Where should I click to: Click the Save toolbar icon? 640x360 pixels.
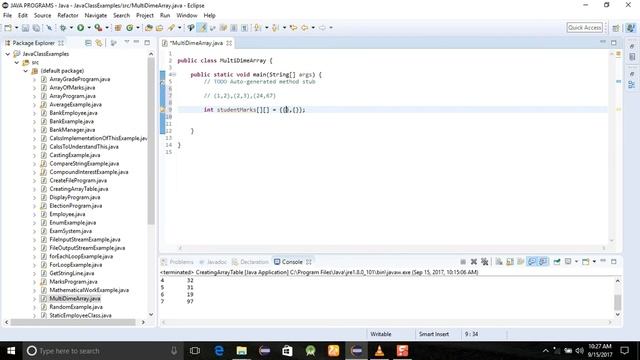(25, 28)
